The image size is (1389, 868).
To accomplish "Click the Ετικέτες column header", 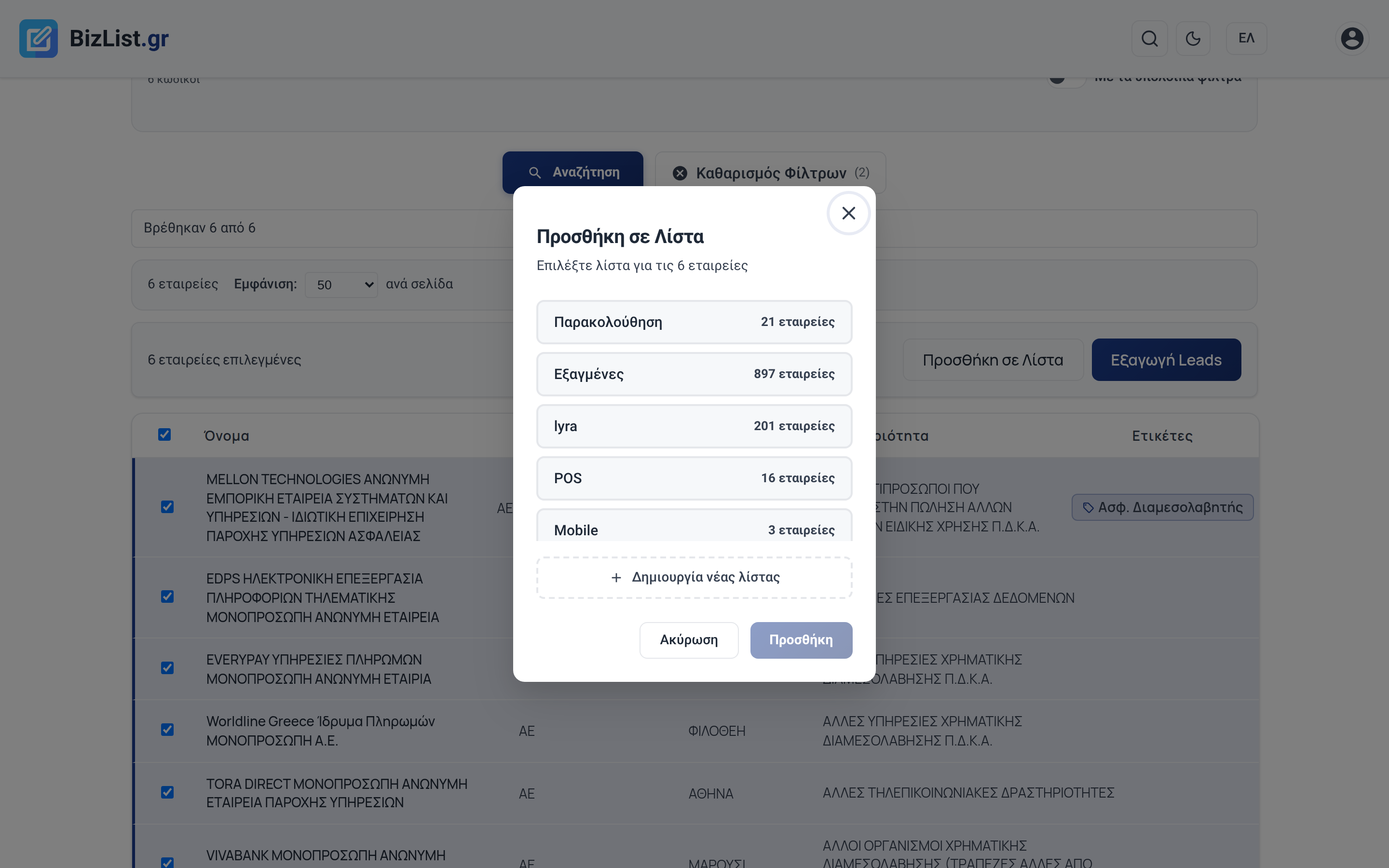I will [1162, 436].
